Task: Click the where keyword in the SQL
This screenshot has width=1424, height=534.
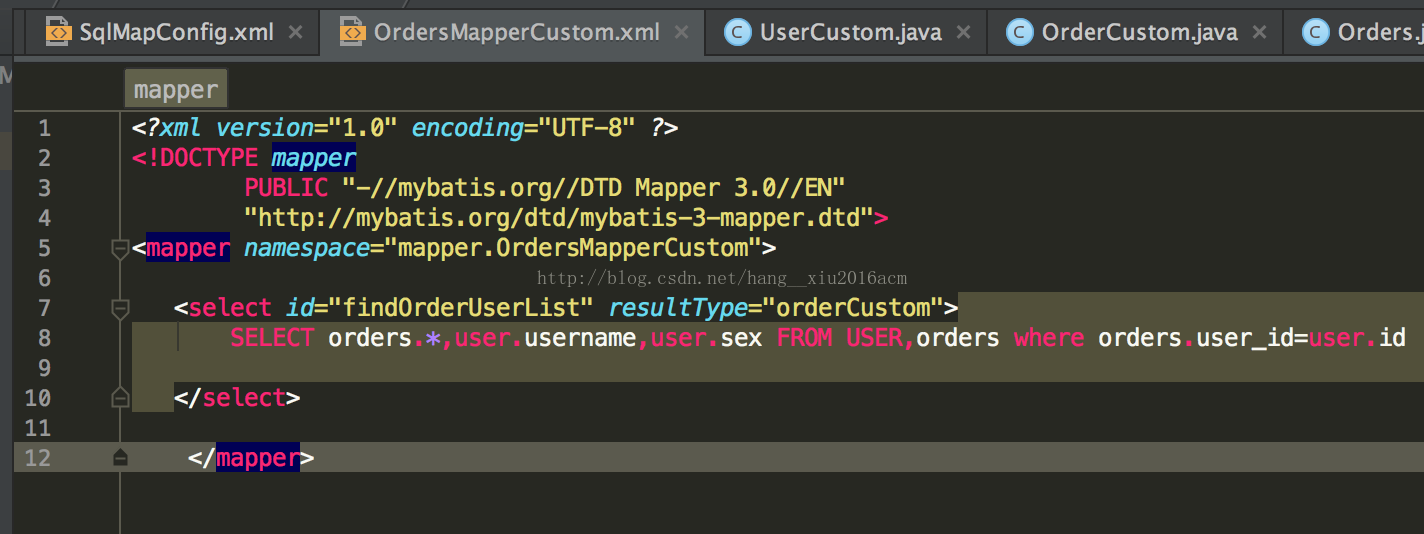Action: pyautogui.click(x=1049, y=338)
